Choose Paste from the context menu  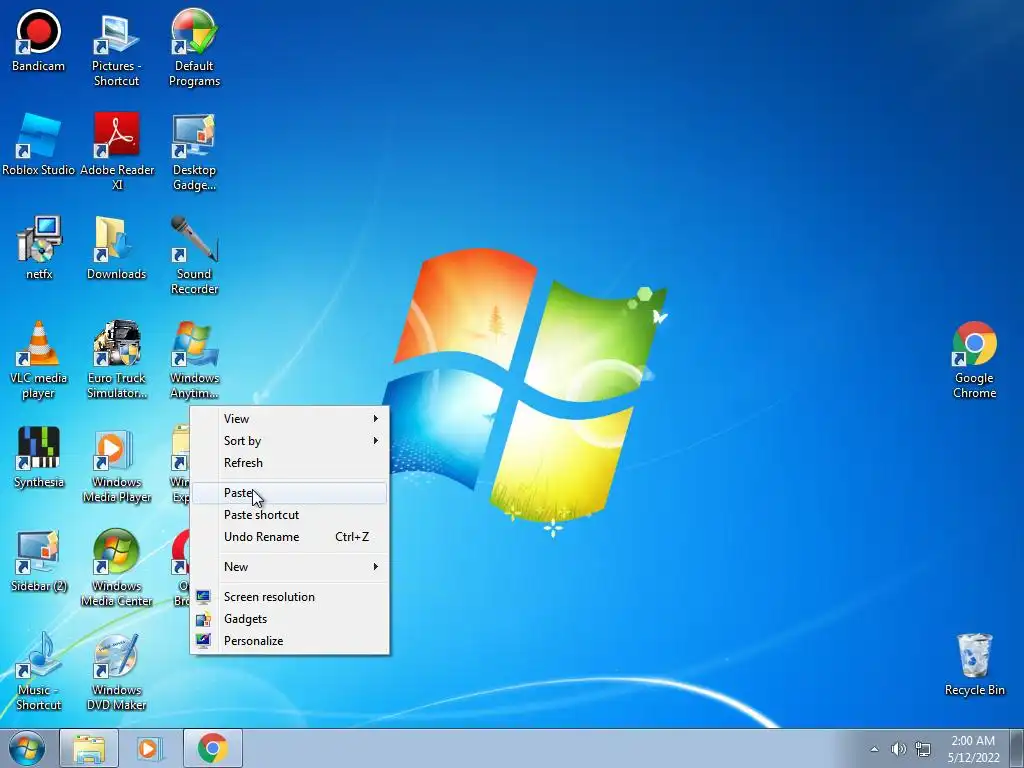click(289, 493)
